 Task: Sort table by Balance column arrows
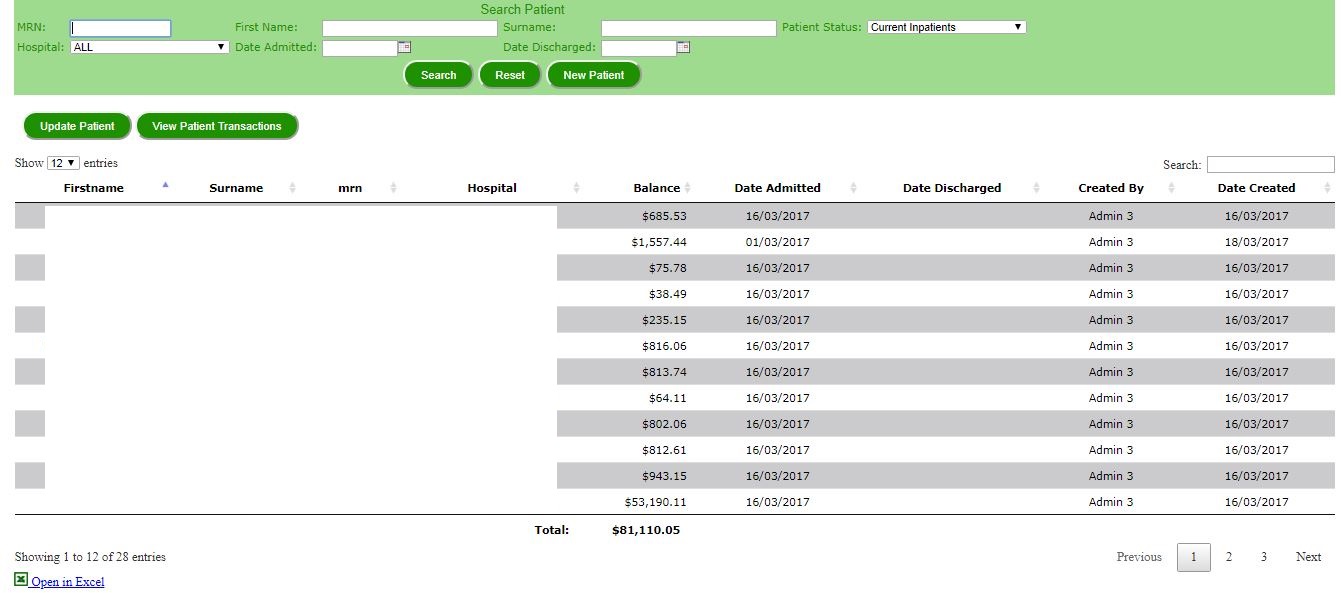pyautogui.click(x=687, y=188)
